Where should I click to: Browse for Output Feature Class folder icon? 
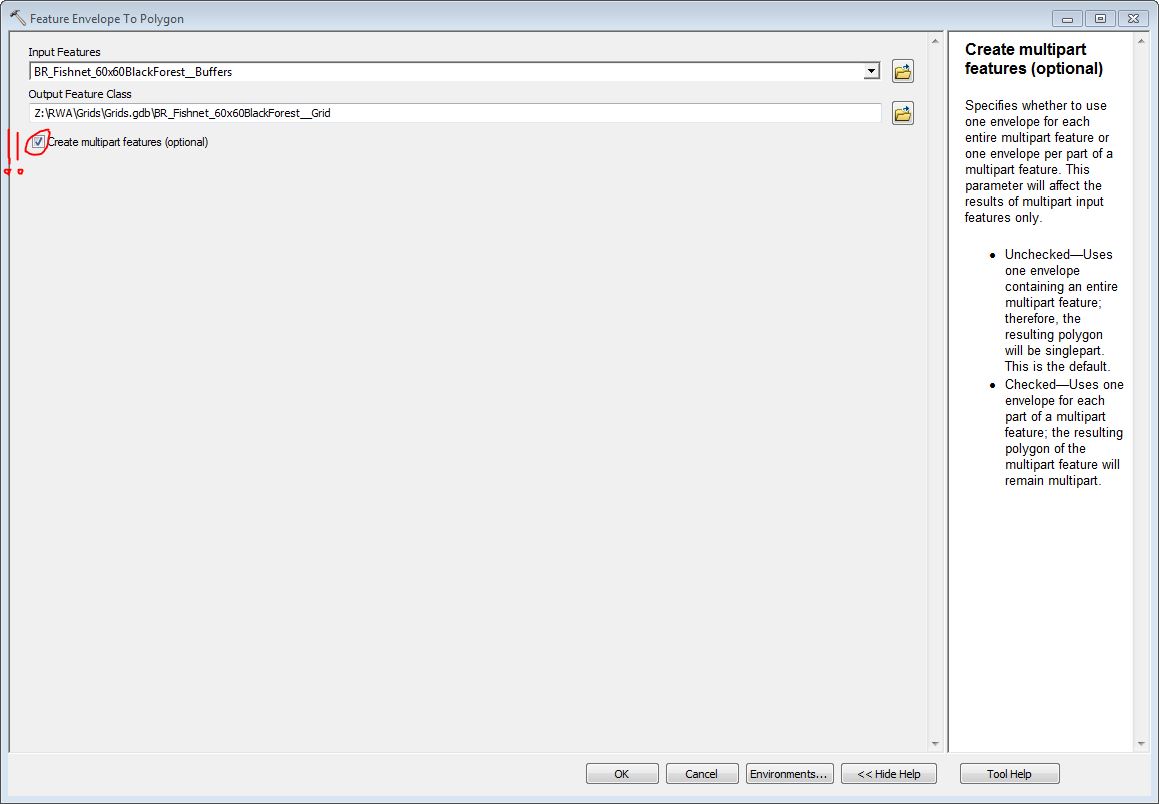(x=903, y=113)
